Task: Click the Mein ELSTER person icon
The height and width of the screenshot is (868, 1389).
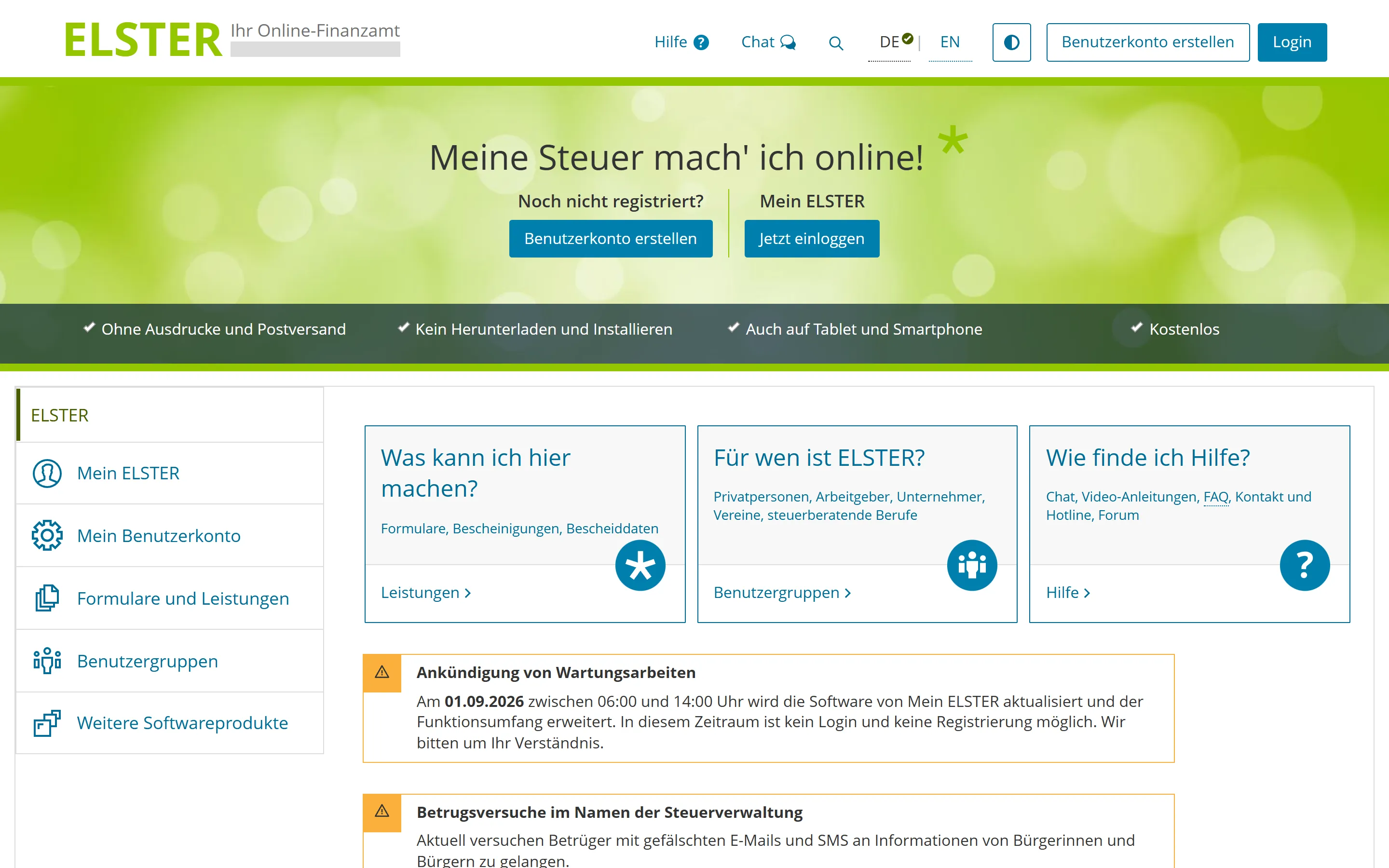Action: pos(47,474)
